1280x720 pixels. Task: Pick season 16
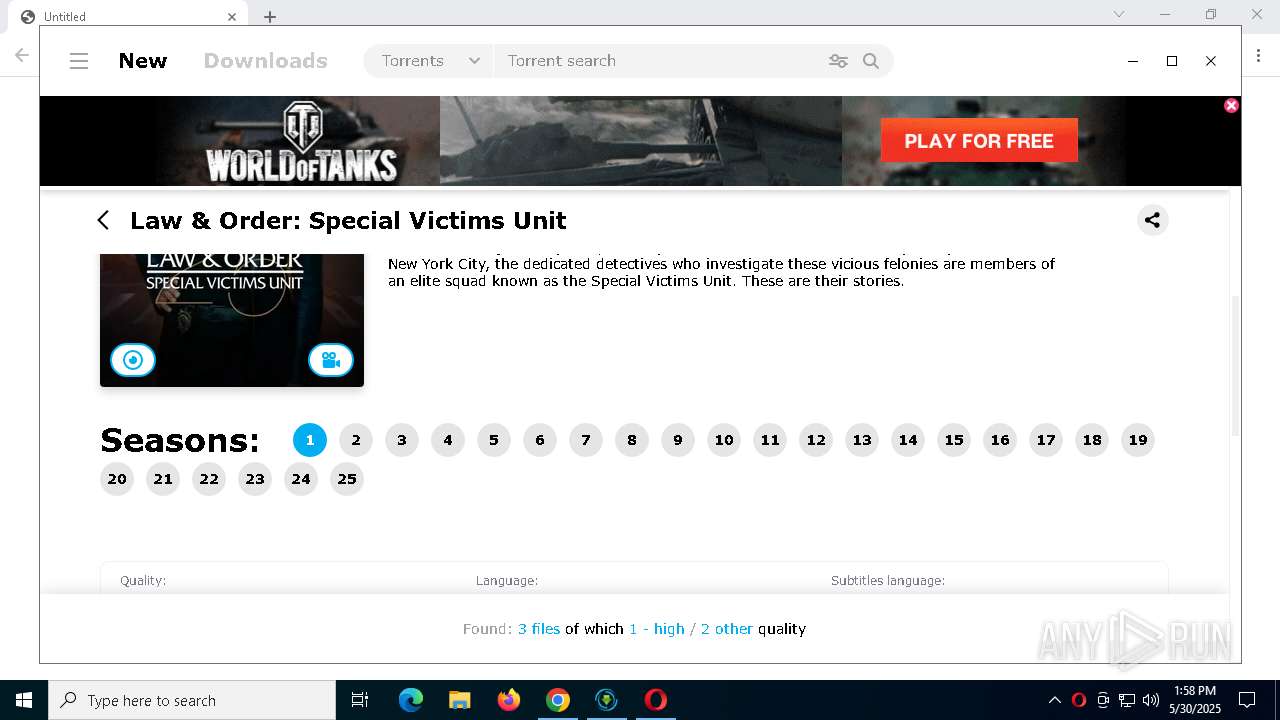(x=1000, y=440)
